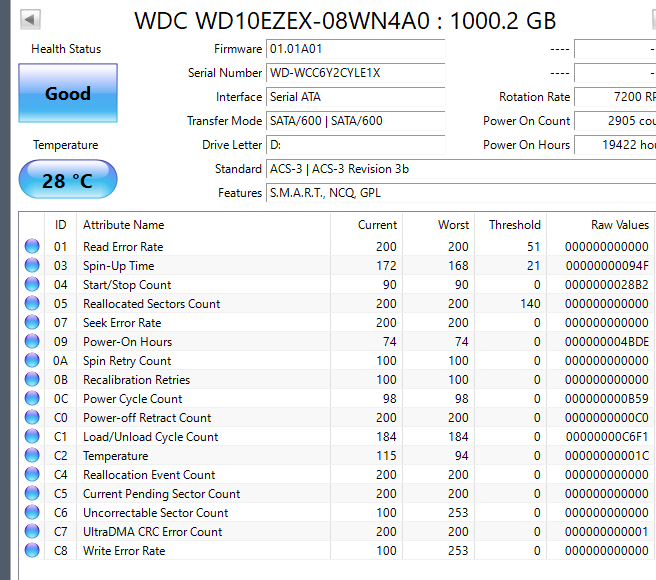Select the Write Error Rate attribute name
Screen dimensions: 656x580
point(124,551)
